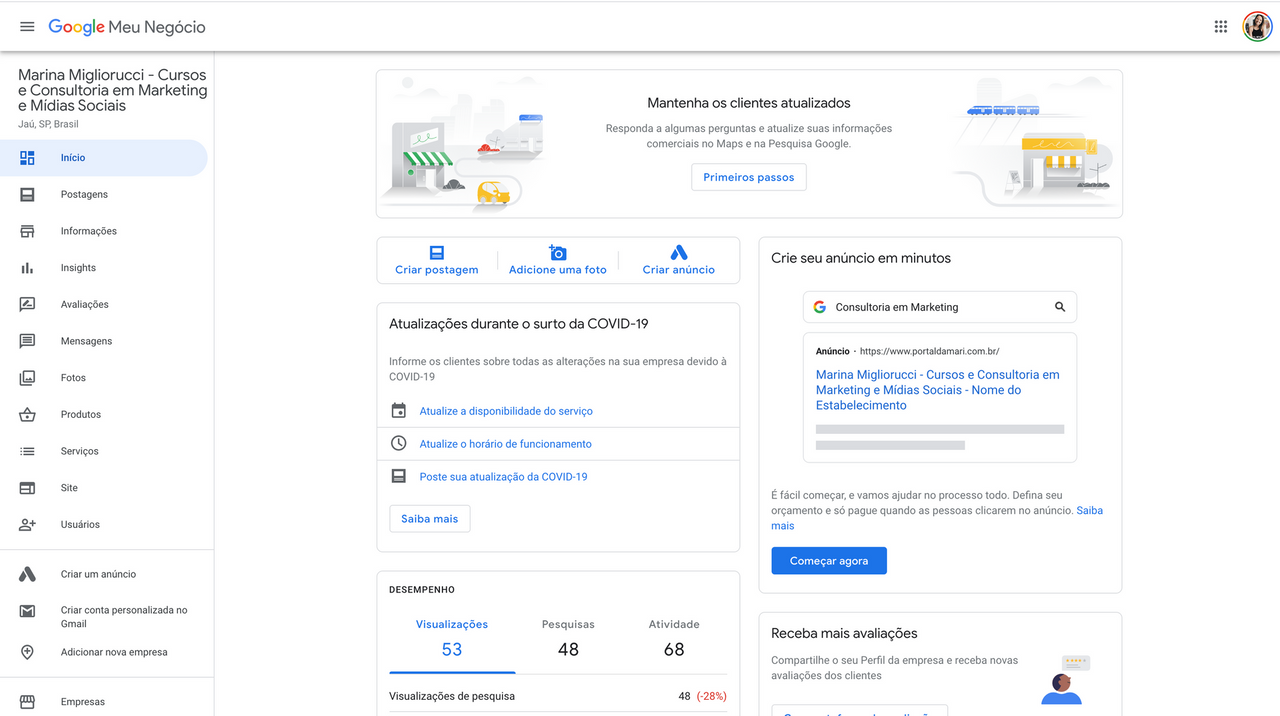
Task: Click the post icon for COVID-19 update
Action: 398,476
